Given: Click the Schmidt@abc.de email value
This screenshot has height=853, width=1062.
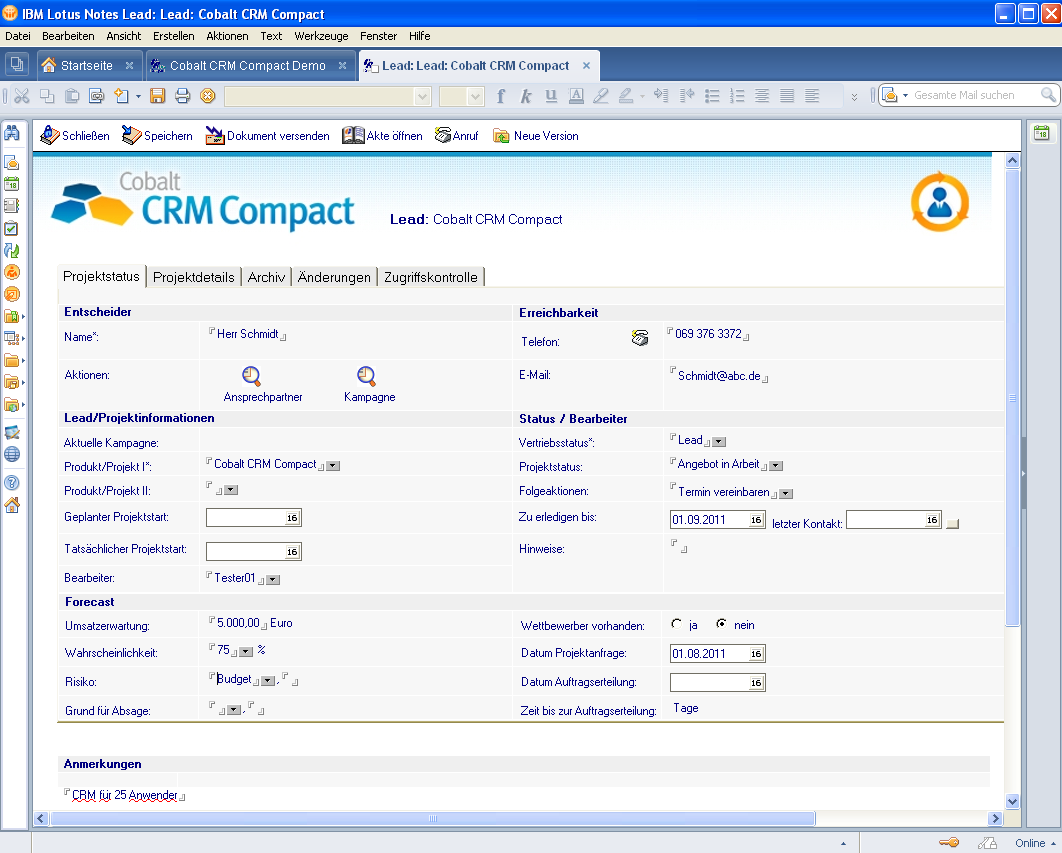Looking at the screenshot, I should coord(719,376).
